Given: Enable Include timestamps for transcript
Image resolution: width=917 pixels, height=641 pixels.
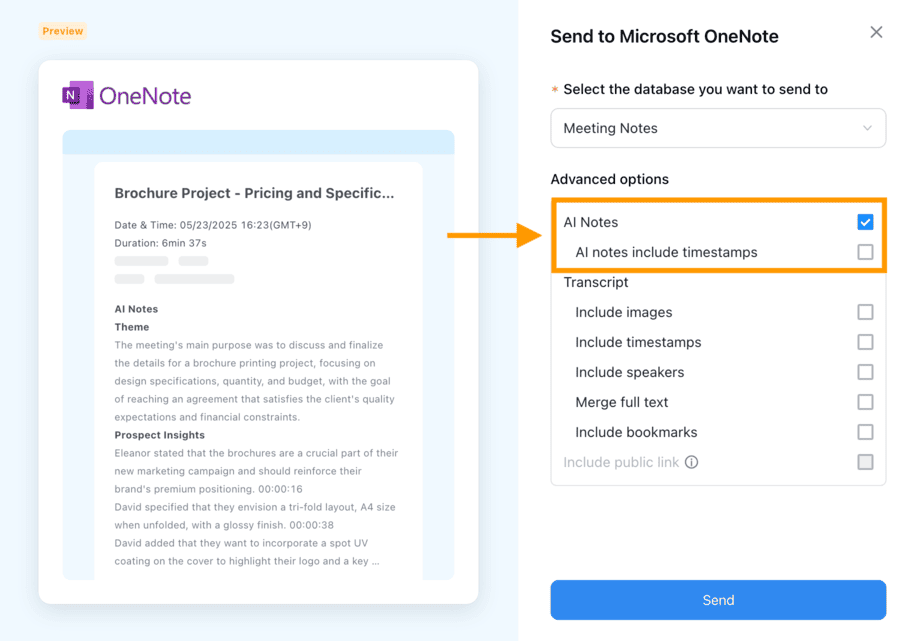Looking at the screenshot, I should coord(865,342).
